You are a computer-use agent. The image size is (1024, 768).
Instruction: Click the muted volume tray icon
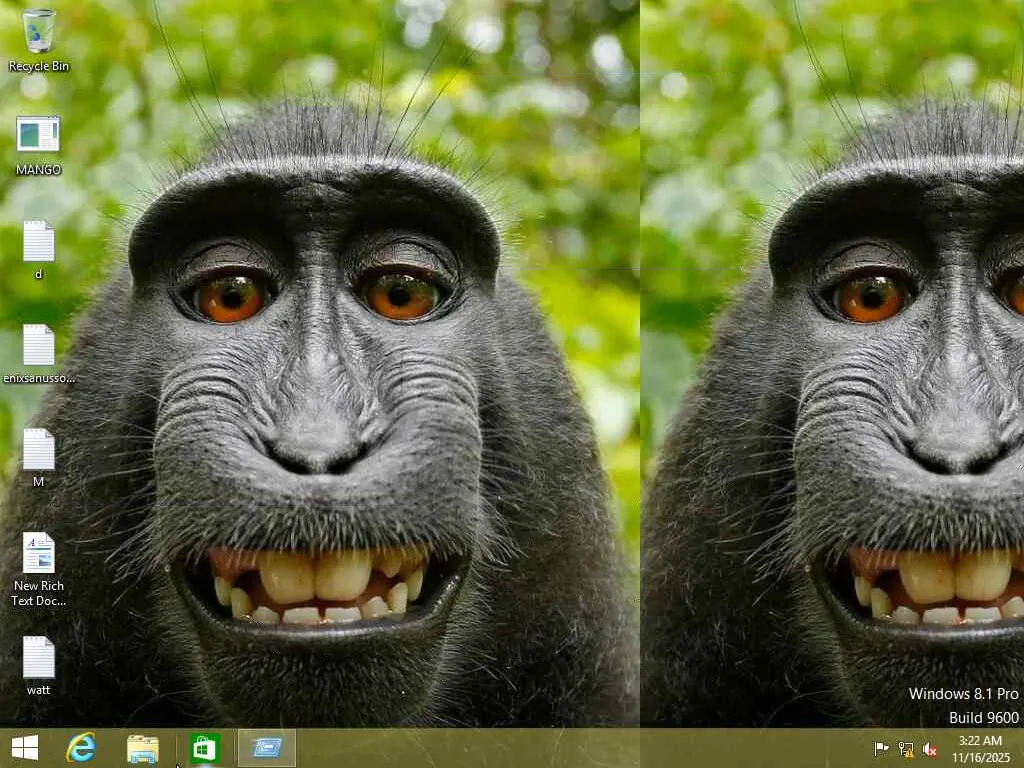[x=930, y=749]
